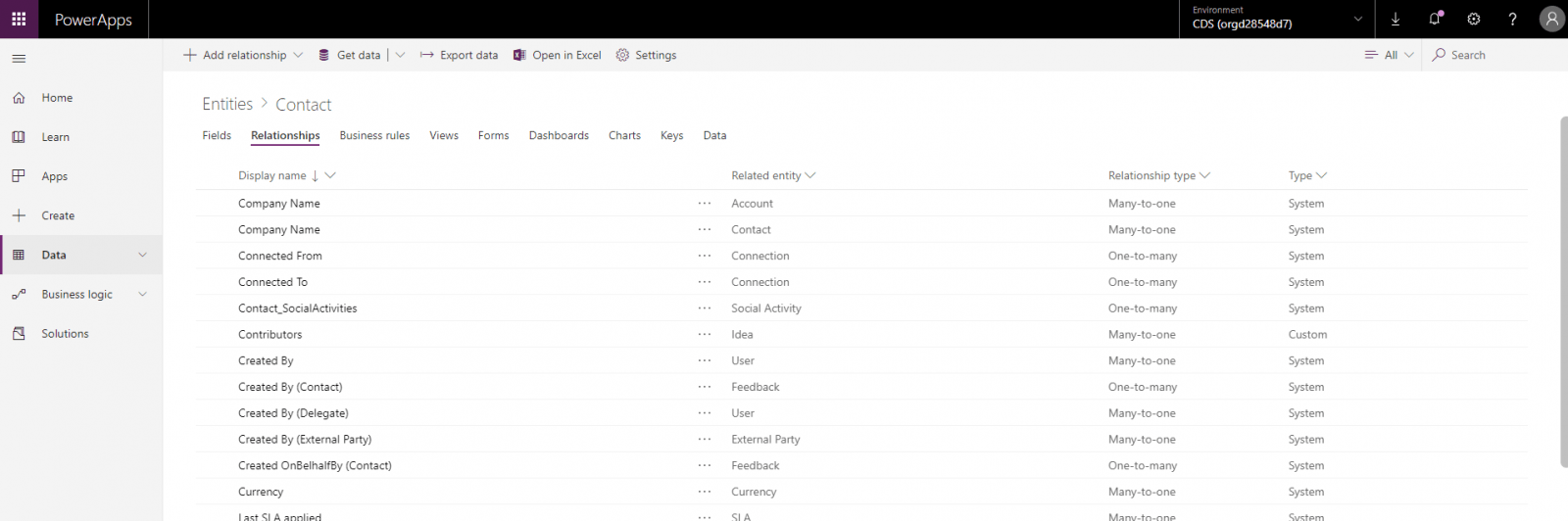Open Created By (Contact) relationship
The height and width of the screenshot is (521, 1568).
tap(290, 387)
